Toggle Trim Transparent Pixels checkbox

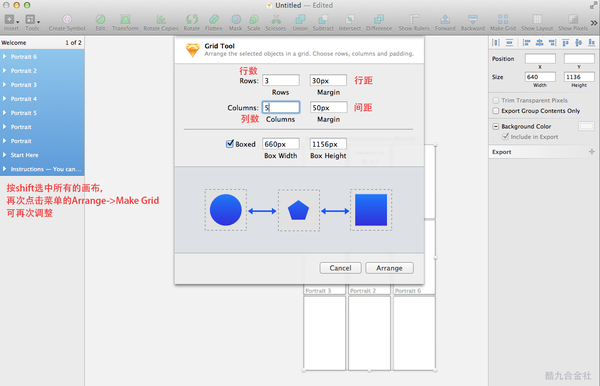pyautogui.click(x=496, y=100)
